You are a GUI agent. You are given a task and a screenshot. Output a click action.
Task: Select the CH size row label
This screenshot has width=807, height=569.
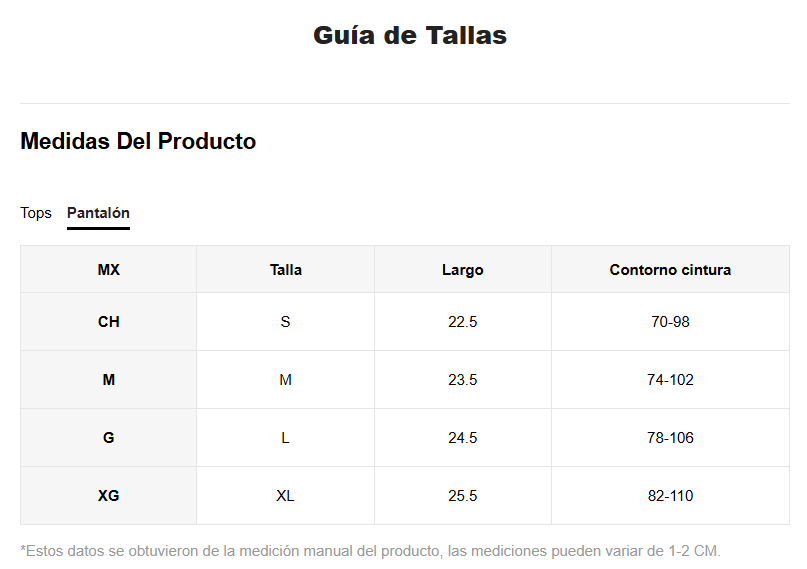pyautogui.click(x=109, y=322)
